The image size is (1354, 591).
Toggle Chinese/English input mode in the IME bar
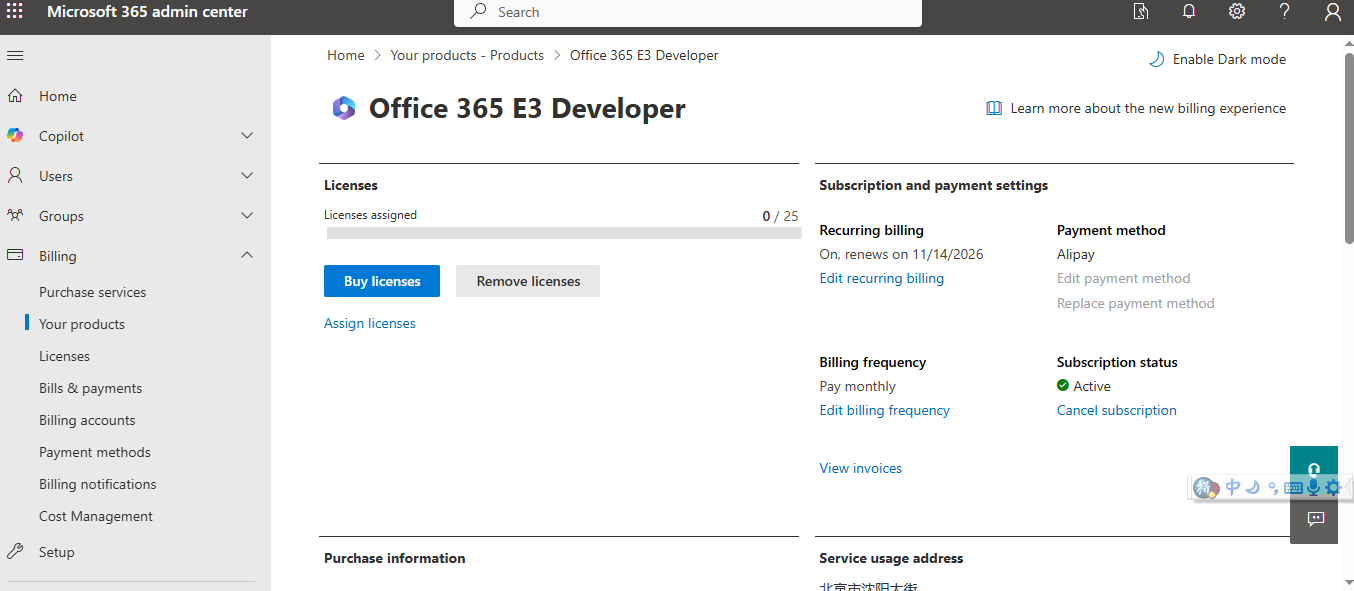point(1231,487)
